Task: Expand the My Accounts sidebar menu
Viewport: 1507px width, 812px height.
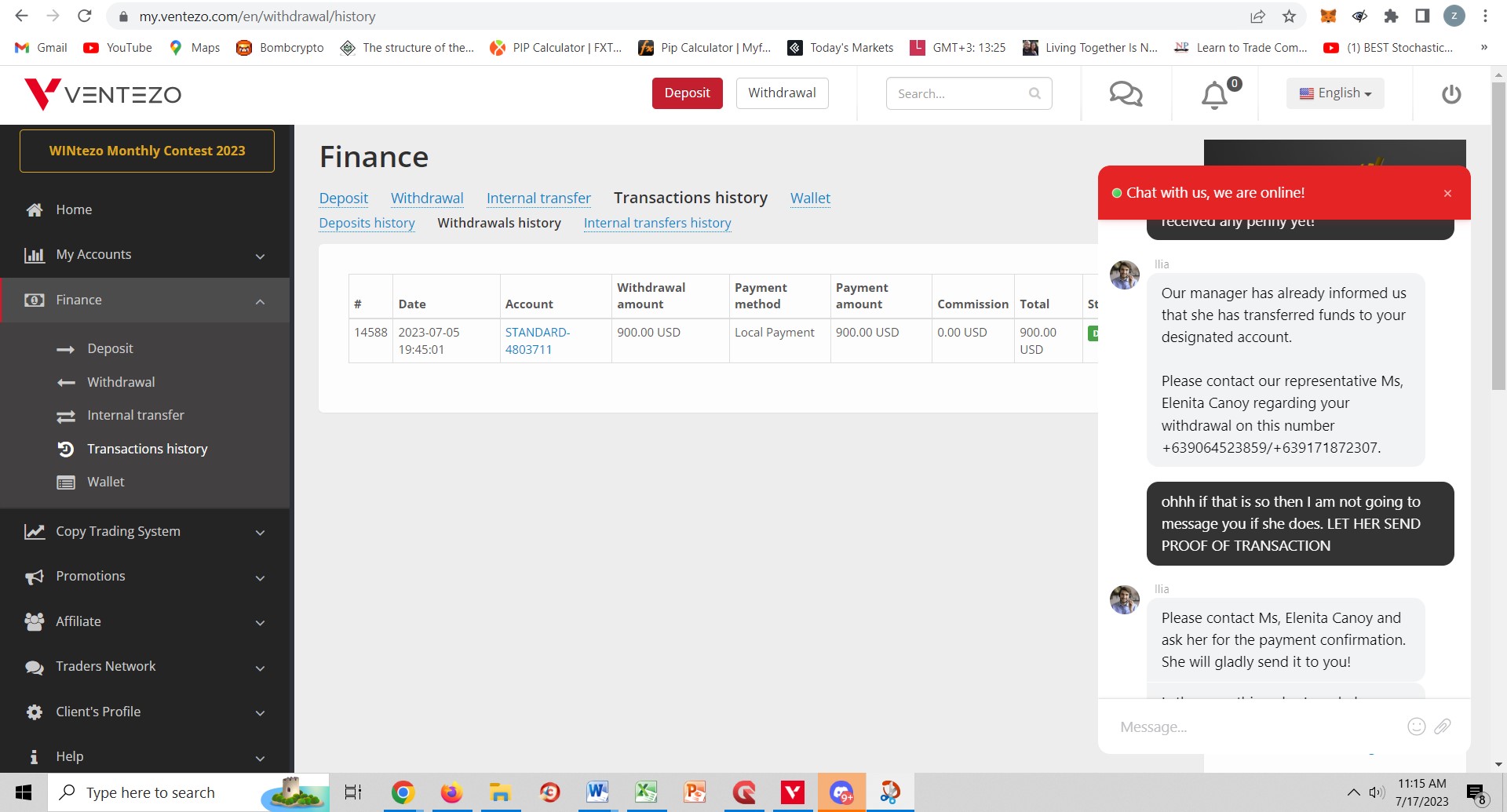Action: (x=146, y=255)
